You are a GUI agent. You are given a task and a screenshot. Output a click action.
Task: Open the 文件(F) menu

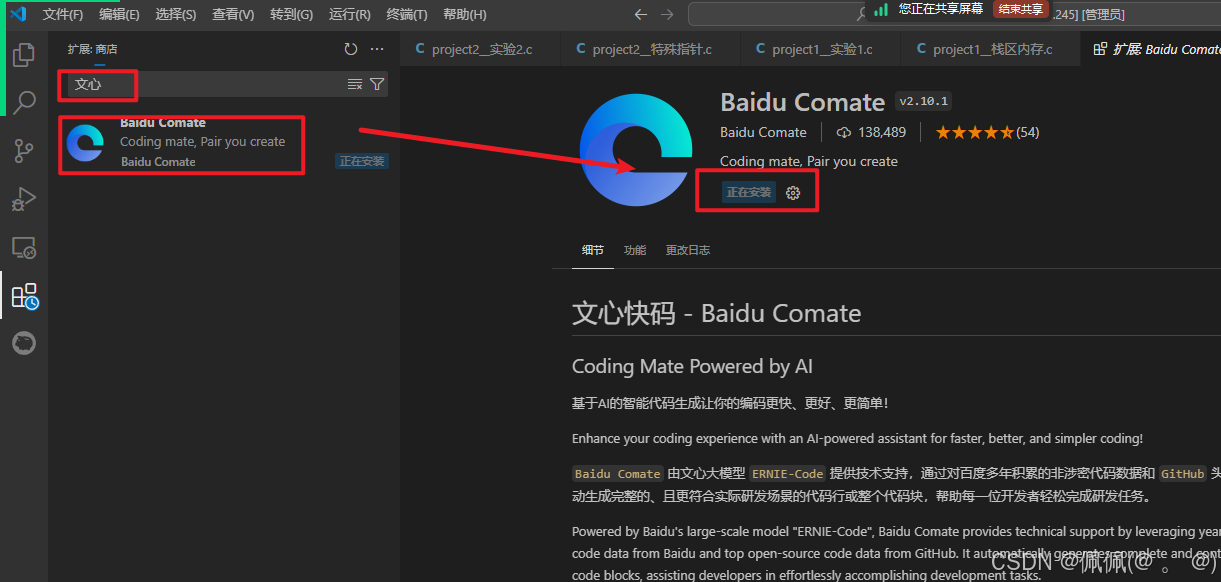[63, 14]
